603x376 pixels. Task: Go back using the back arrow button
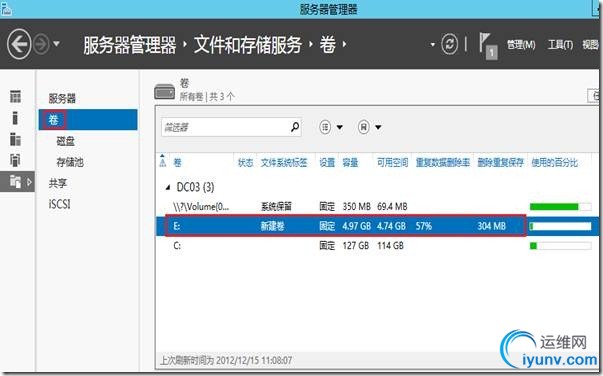coord(19,44)
